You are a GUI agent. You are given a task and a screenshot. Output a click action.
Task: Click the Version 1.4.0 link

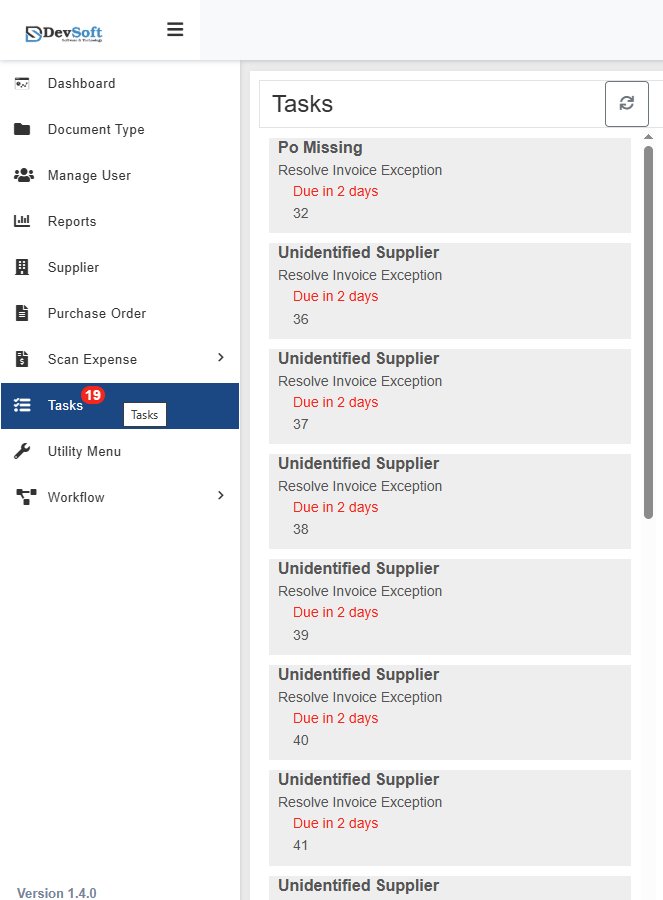pos(56,892)
